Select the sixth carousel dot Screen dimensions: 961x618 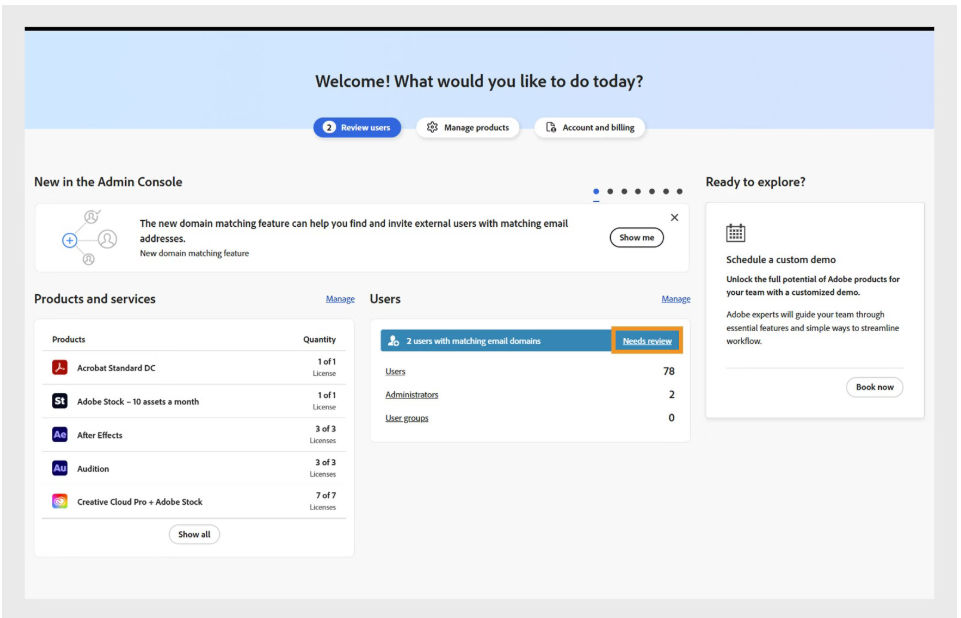click(666, 191)
